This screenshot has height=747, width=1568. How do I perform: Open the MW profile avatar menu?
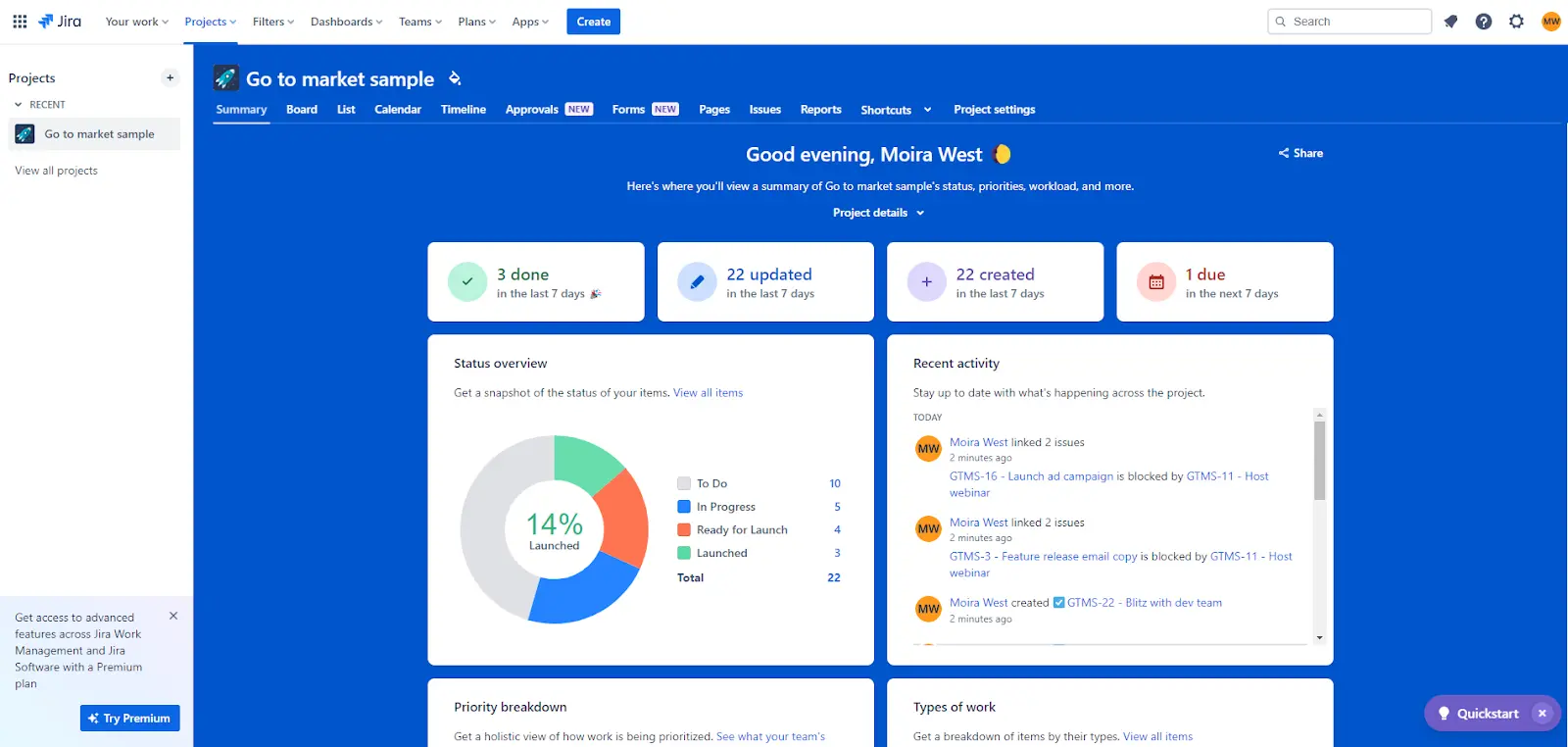coord(1550,22)
